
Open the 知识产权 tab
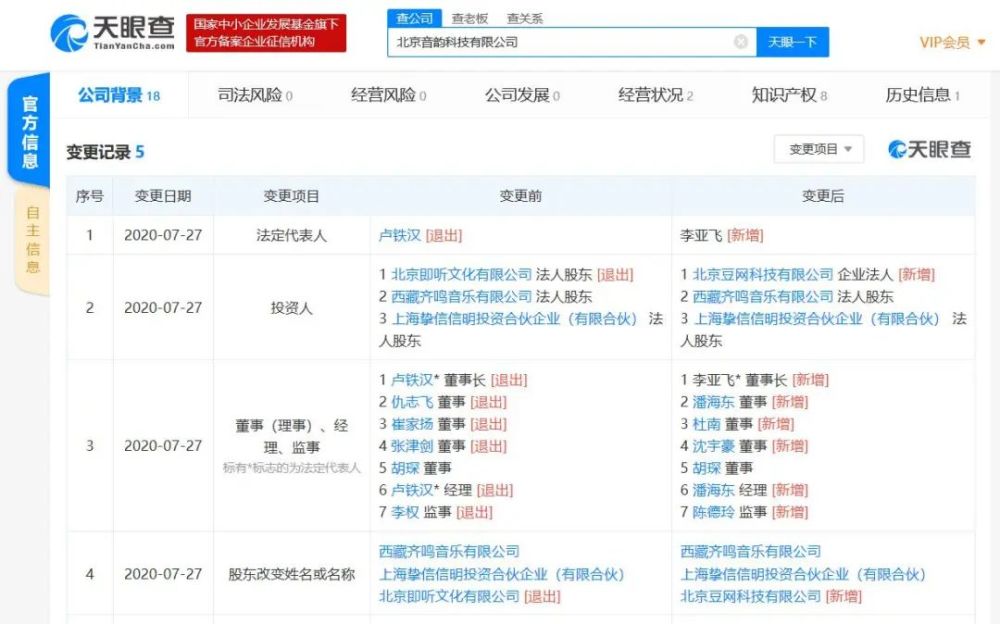coord(790,96)
